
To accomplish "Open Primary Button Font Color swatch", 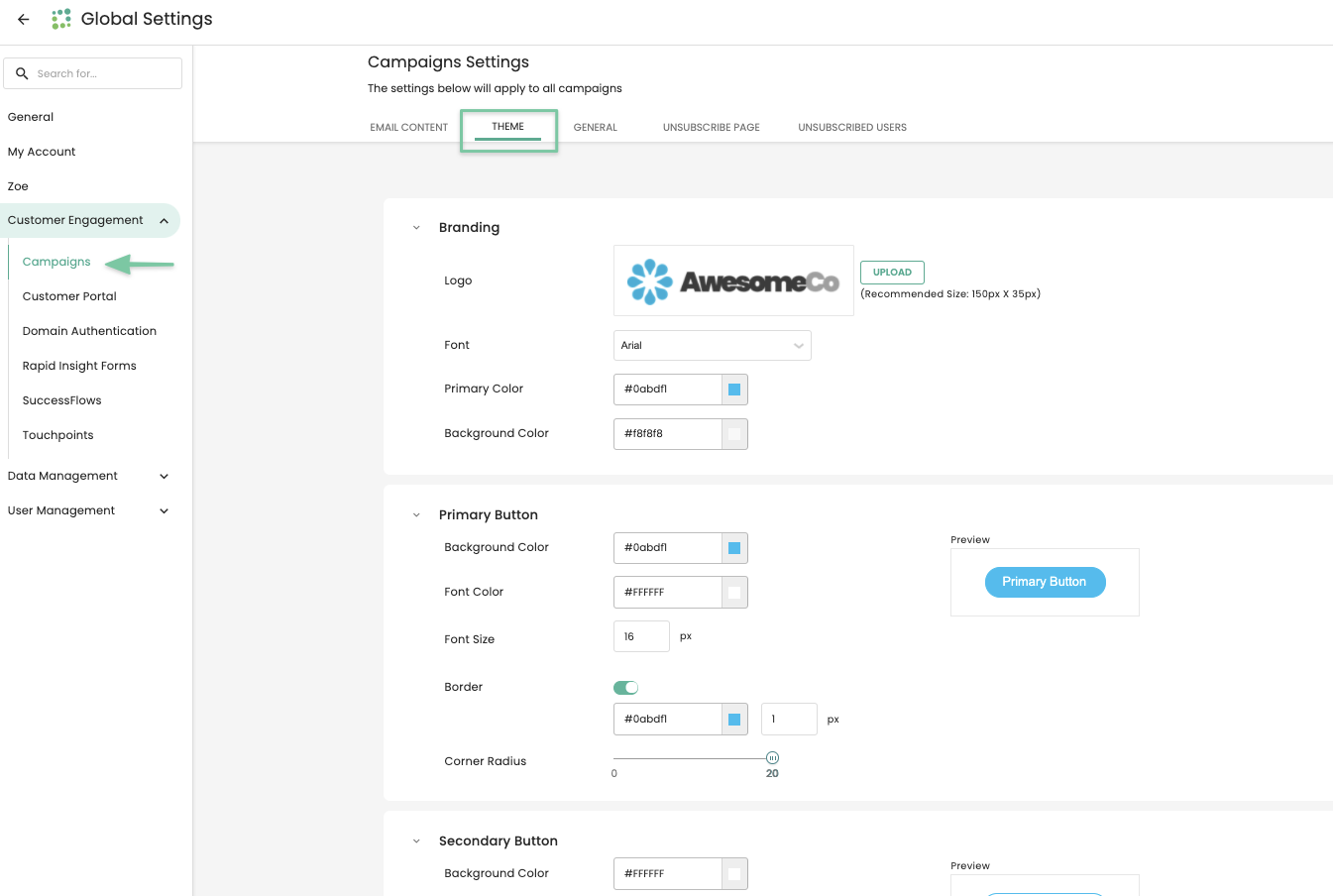I will coord(734,593).
